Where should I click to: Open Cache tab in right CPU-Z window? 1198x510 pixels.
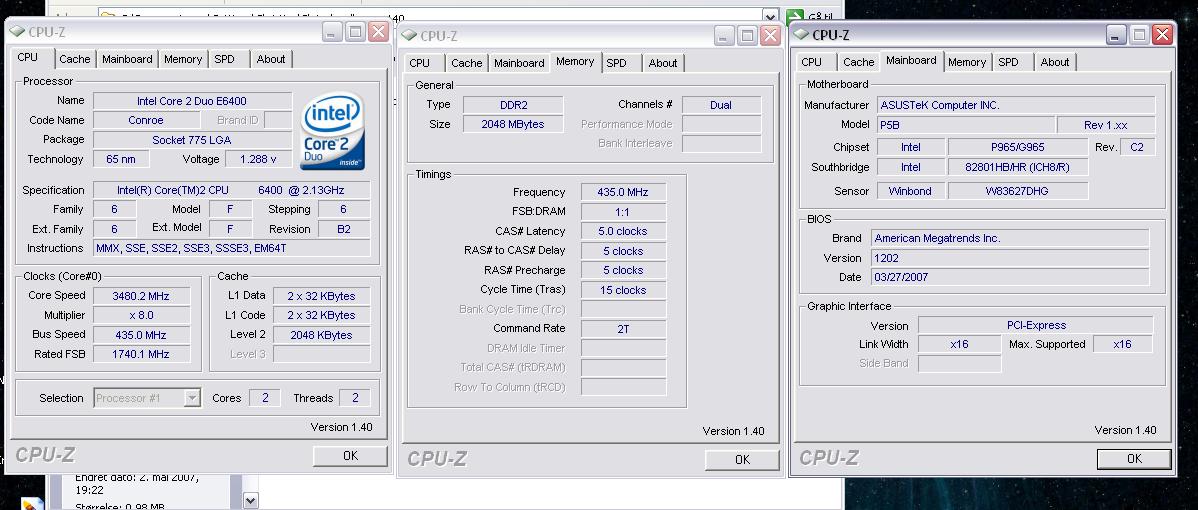858,62
